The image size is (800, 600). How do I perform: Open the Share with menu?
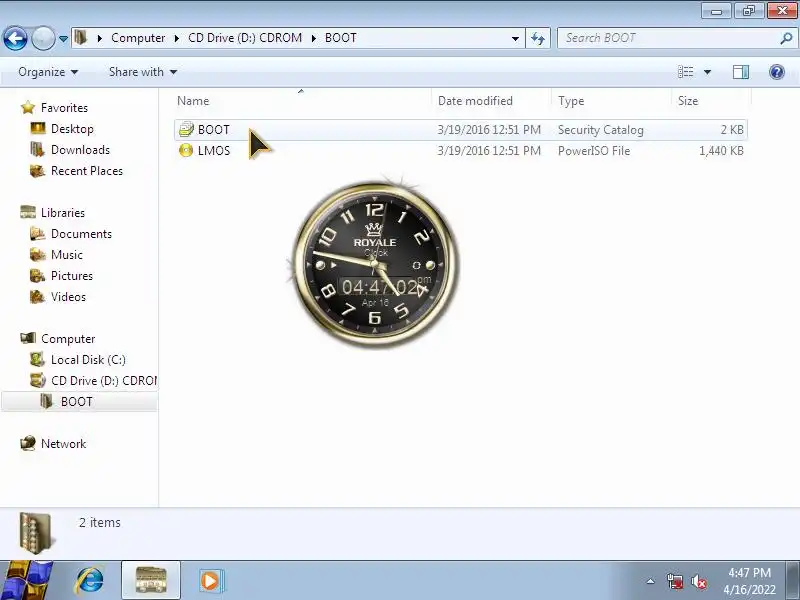coord(143,72)
